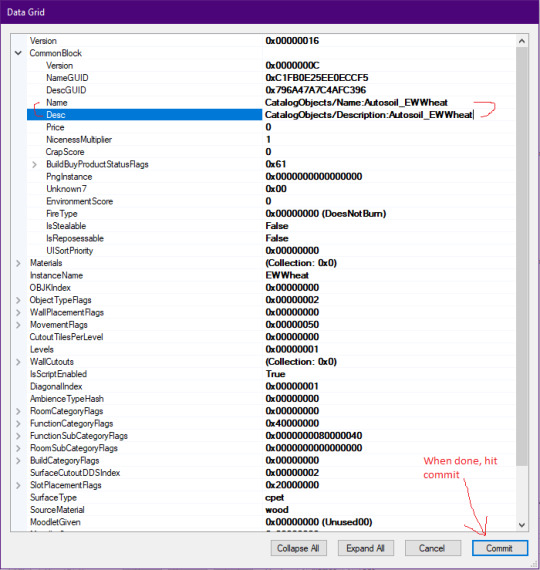Expand SlotPlacementFlags row

click(x=18, y=485)
